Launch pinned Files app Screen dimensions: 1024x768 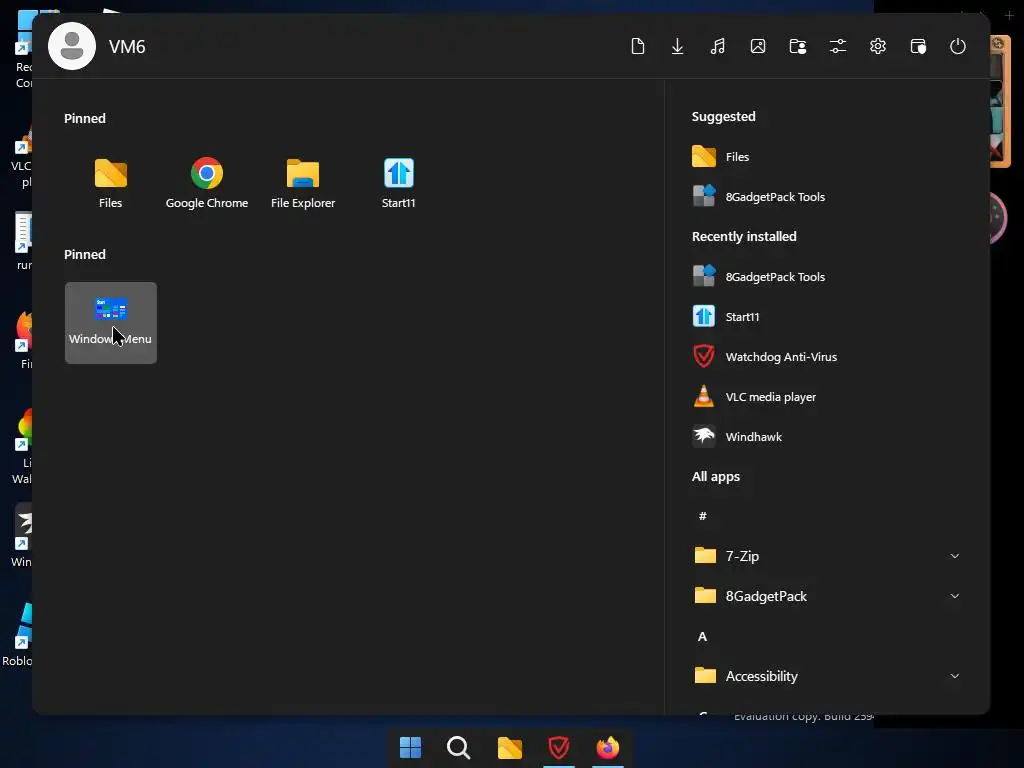pos(110,184)
